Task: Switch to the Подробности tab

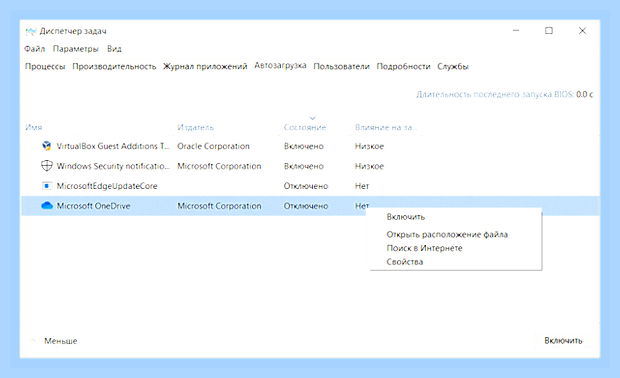Action: [403, 66]
